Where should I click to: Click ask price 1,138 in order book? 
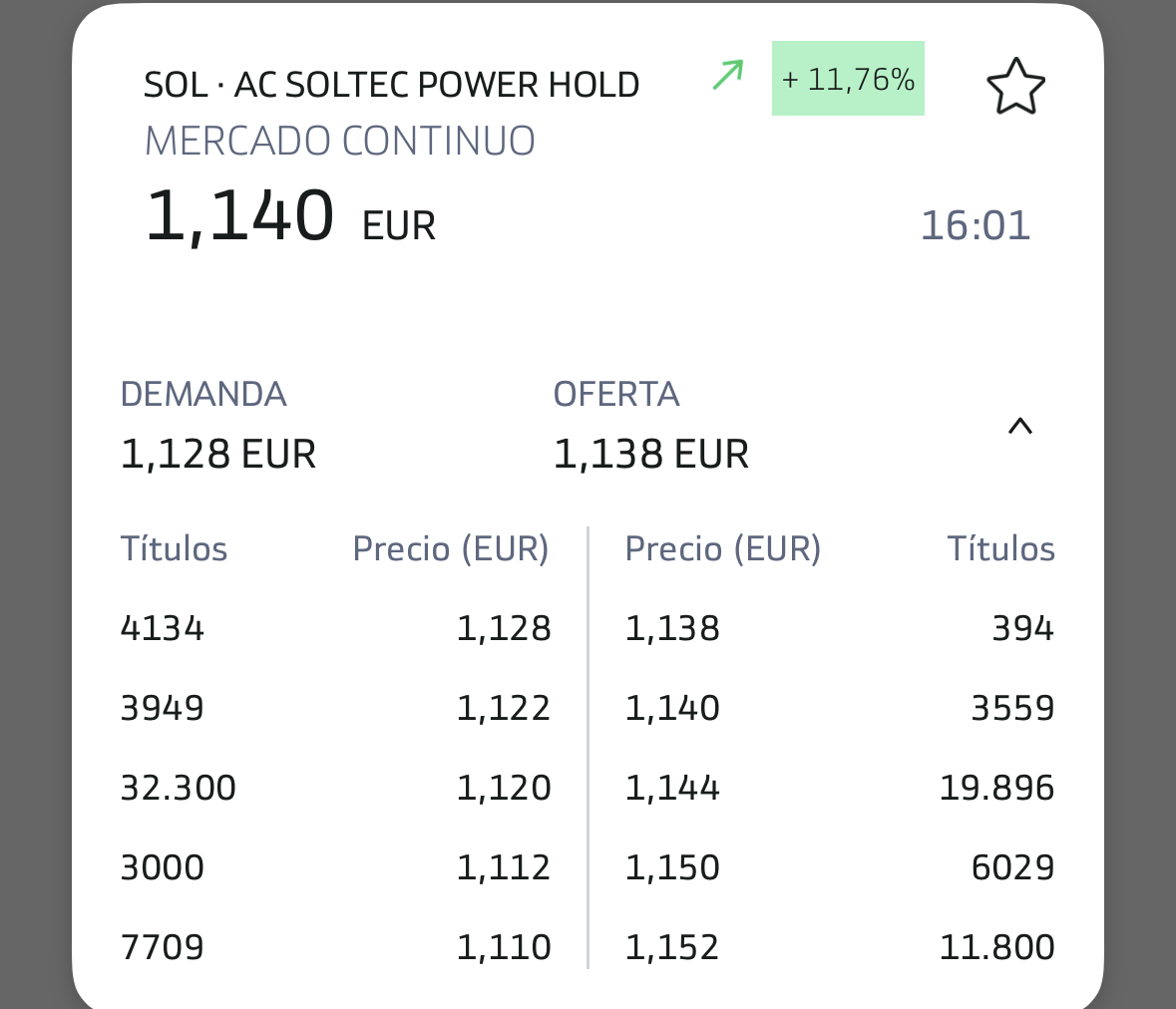pyautogui.click(x=672, y=628)
